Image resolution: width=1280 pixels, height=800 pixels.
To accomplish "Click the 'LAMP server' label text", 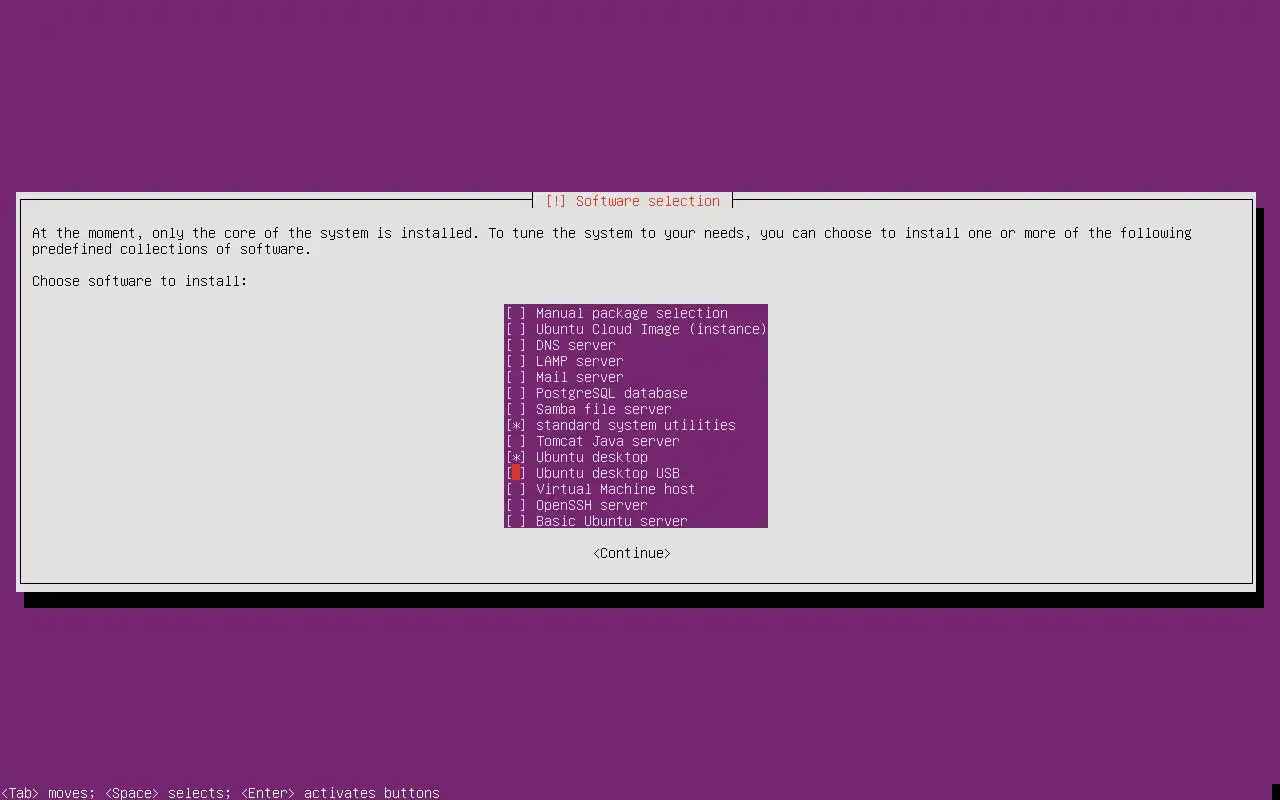I will point(580,361).
